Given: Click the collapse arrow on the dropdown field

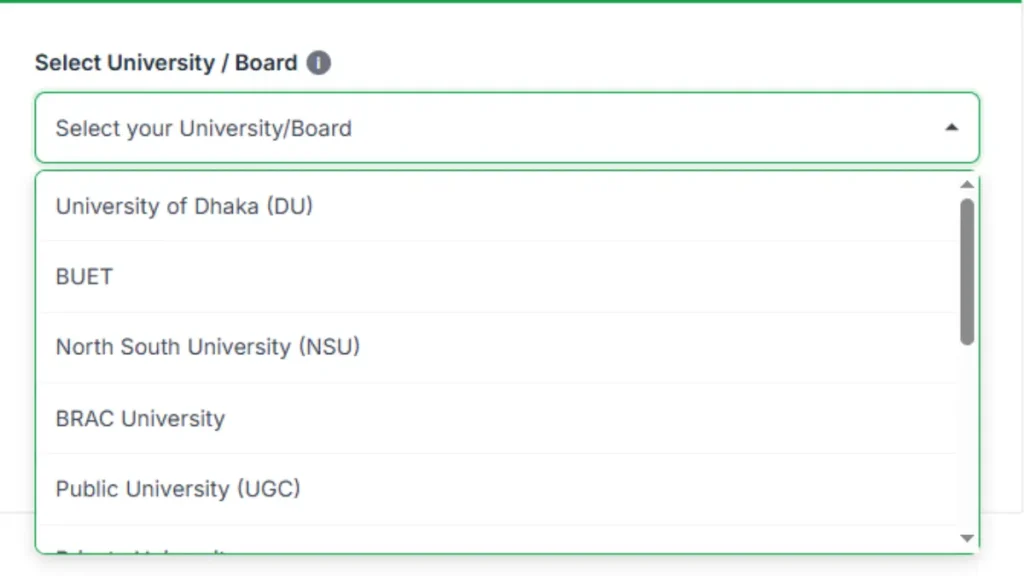Looking at the screenshot, I should pos(952,128).
